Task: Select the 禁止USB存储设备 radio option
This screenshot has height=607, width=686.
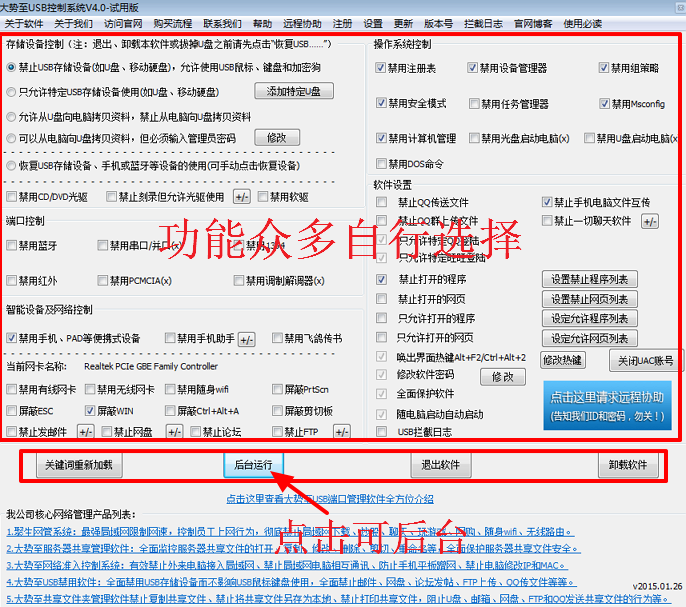Action: tap(11, 68)
